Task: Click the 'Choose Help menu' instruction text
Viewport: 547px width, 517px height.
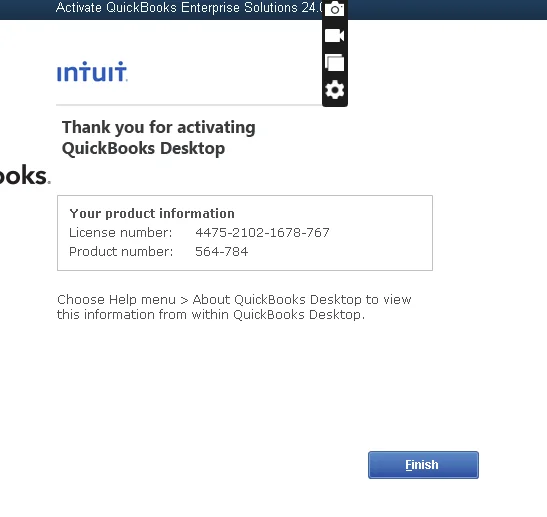Action: point(234,307)
